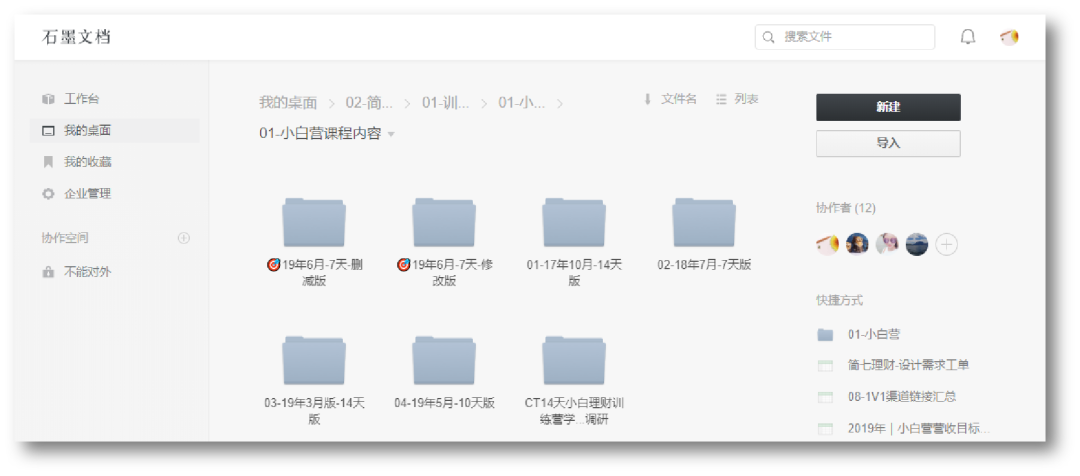Viewport: 1080px width, 476px height.
Task: Add a new 协作空间 with plus icon
Action: [183, 238]
